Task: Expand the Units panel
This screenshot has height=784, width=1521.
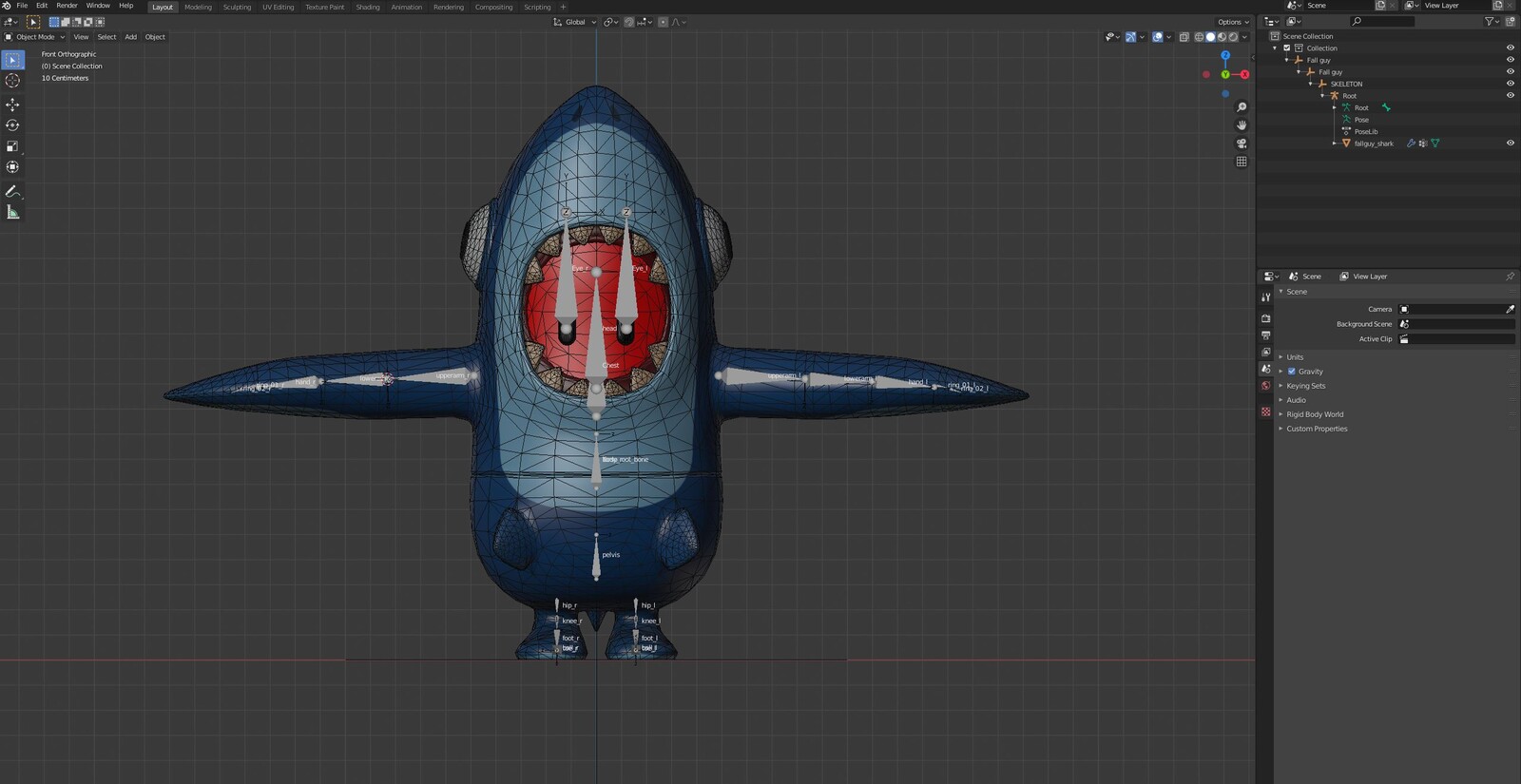Action: pos(1295,357)
